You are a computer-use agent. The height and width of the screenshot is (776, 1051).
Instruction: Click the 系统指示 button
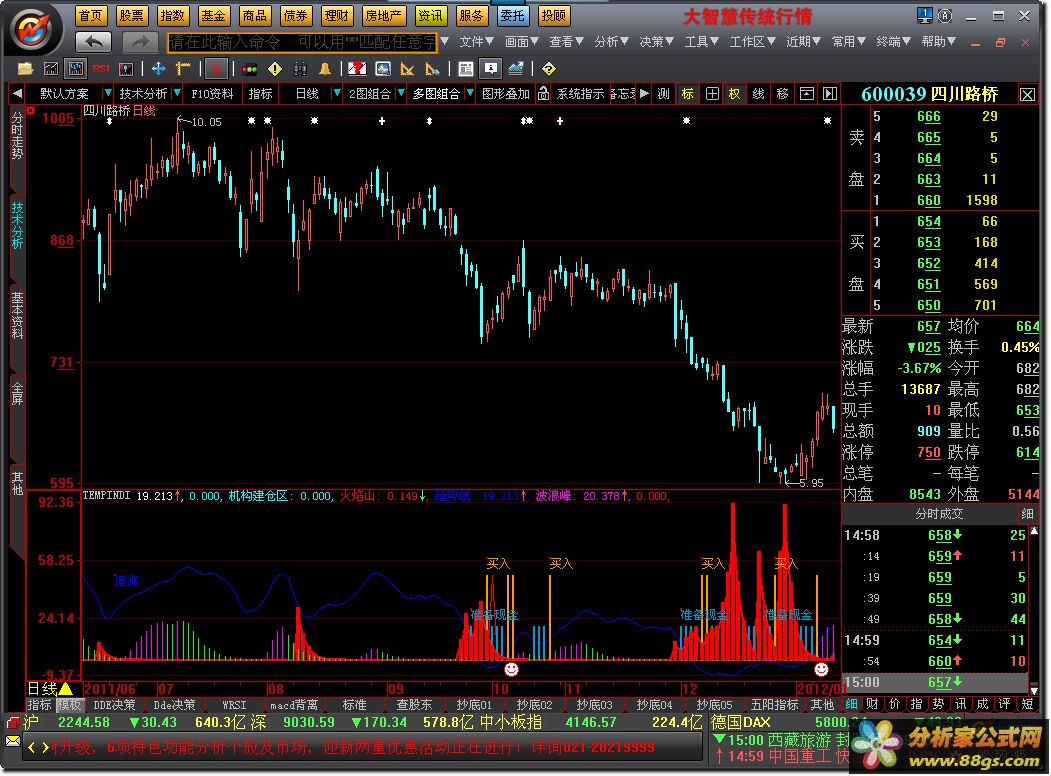pyautogui.click(x=580, y=94)
